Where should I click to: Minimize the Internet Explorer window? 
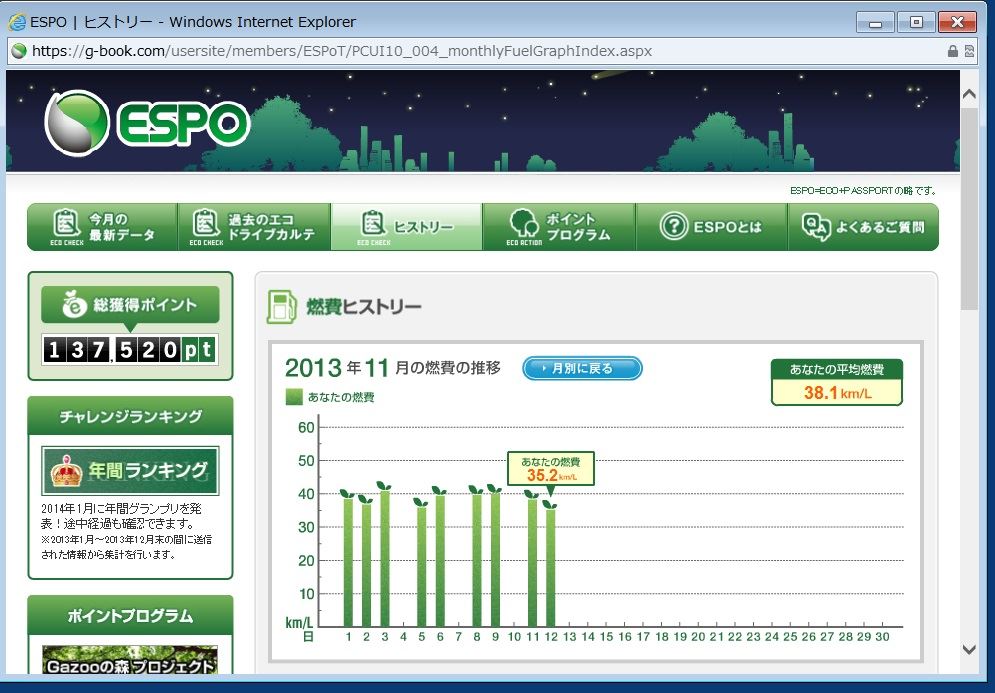pos(875,22)
